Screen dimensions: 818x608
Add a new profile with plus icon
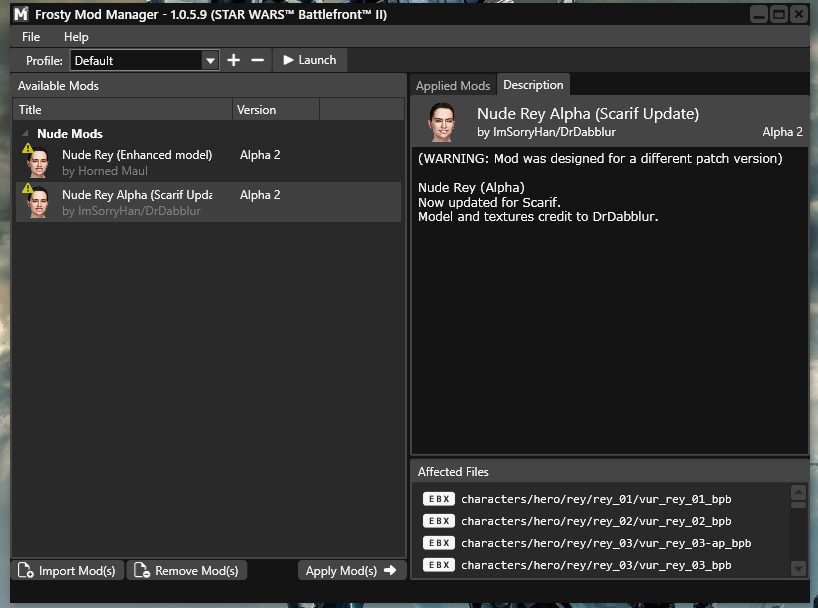click(x=234, y=60)
